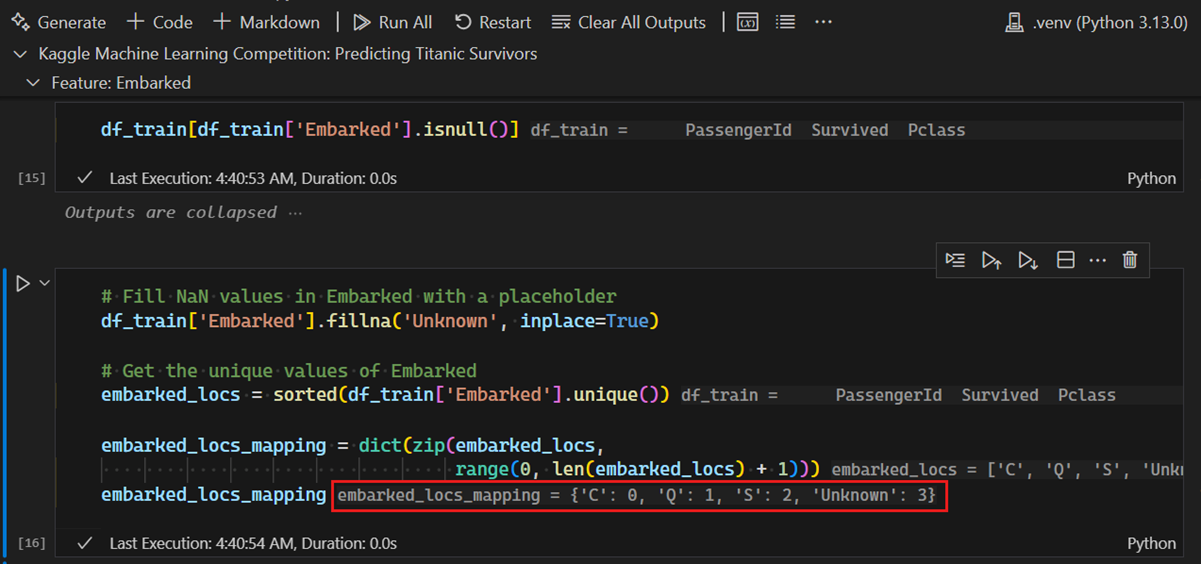Click Run All in the notebook toolbar
The height and width of the screenshot is (564, 1201).
click(x=393, y=22)
